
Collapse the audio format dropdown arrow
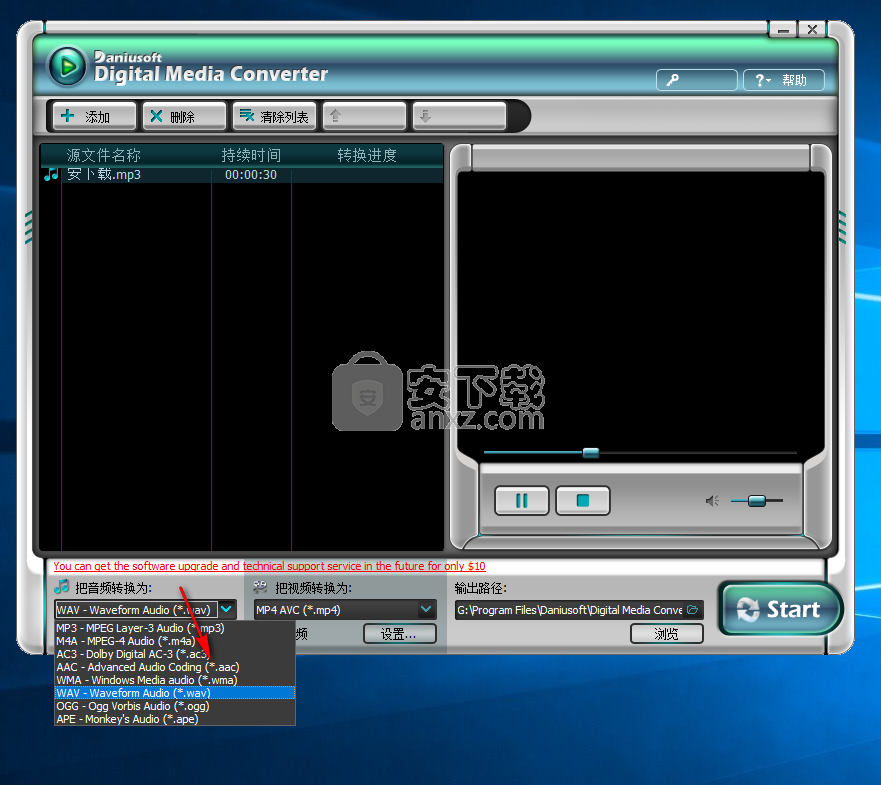(x=227, y=609)
